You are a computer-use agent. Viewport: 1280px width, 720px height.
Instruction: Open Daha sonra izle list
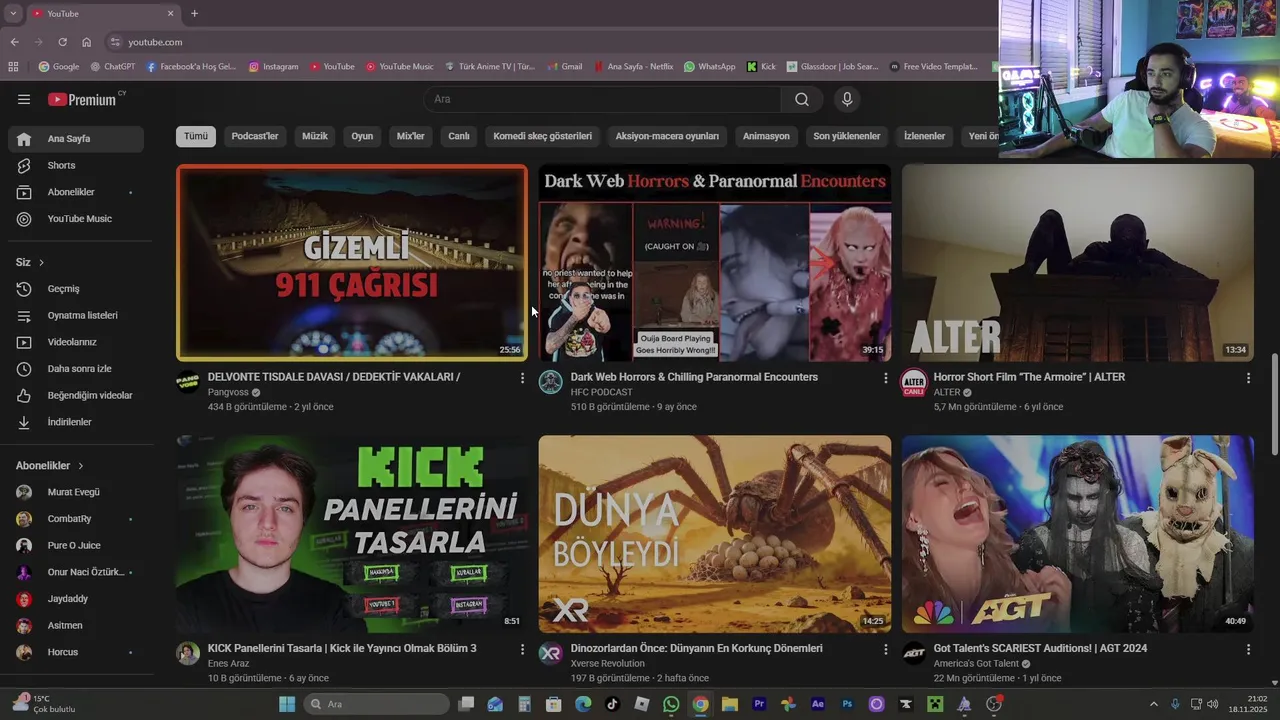point(76,369)
